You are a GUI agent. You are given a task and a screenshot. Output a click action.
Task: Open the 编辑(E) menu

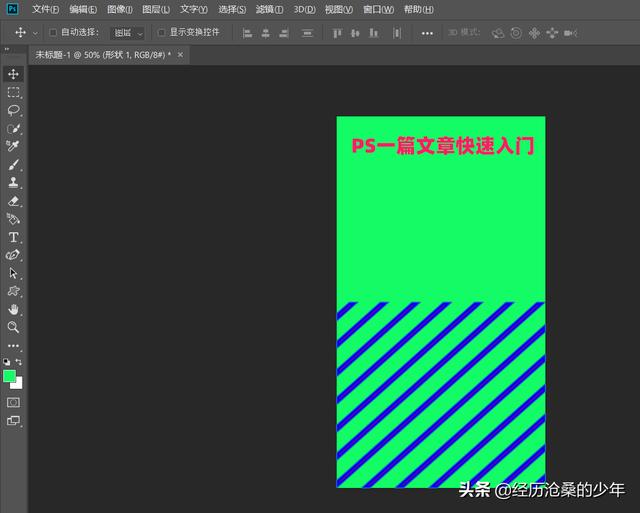[x=83, y=9]
